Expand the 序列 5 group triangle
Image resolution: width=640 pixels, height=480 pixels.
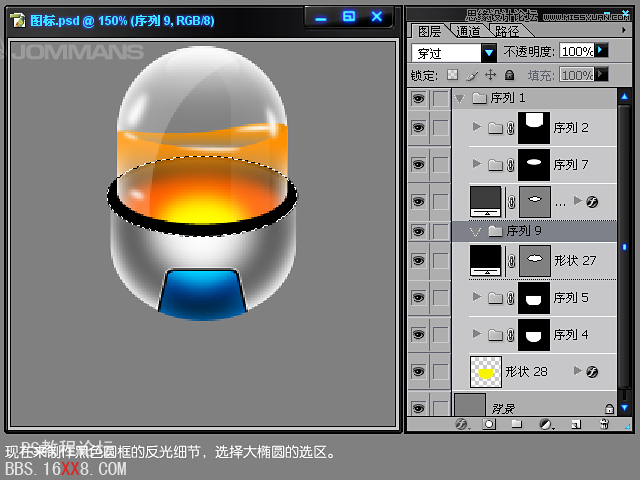pyautogui.click(x=476, y=297)
